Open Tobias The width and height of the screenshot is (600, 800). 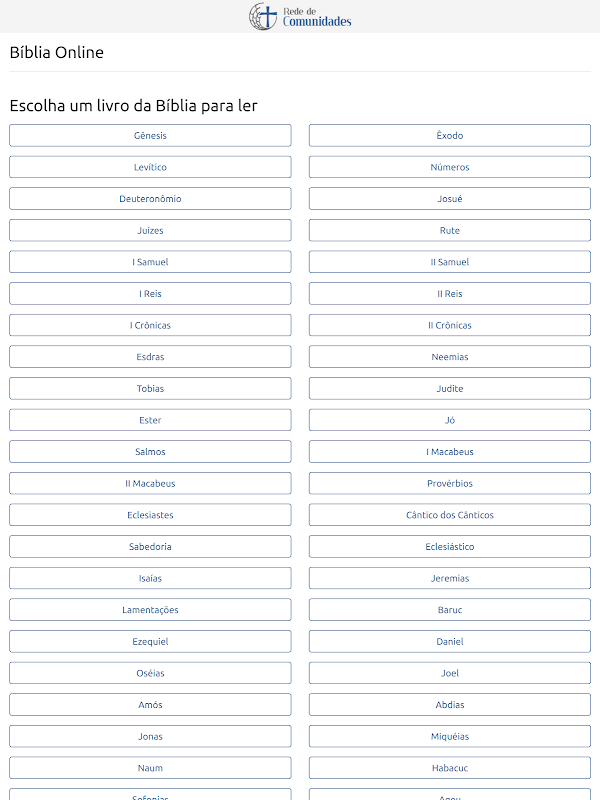click(x=150, y=388)
